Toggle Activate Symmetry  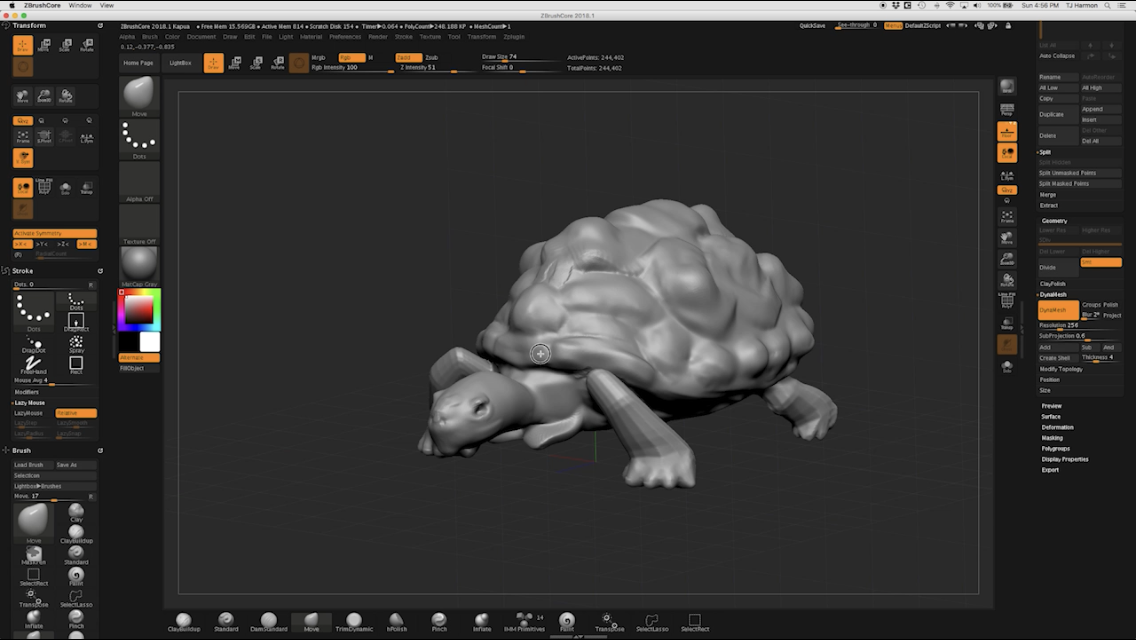point(54,233)
